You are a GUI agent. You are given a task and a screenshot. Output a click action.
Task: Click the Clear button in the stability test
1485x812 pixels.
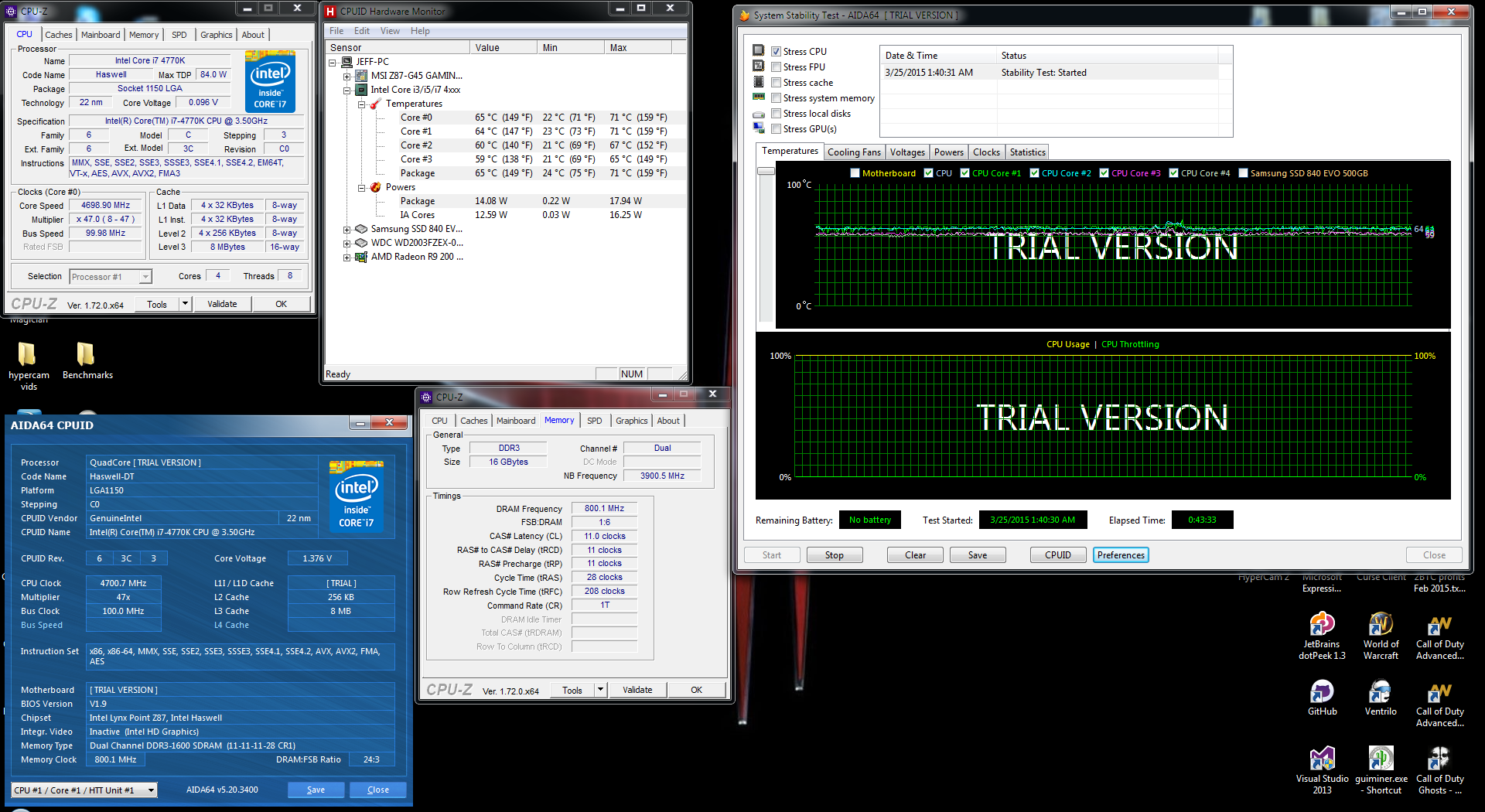pyautogui.click(x=915, y=555)
